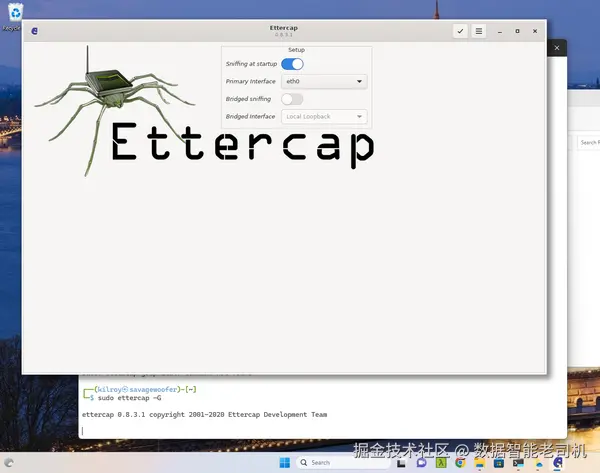This screenshot has height=473, width=600.
Task: Click the weather widget icon on taskbar
Action: (9, 463)
